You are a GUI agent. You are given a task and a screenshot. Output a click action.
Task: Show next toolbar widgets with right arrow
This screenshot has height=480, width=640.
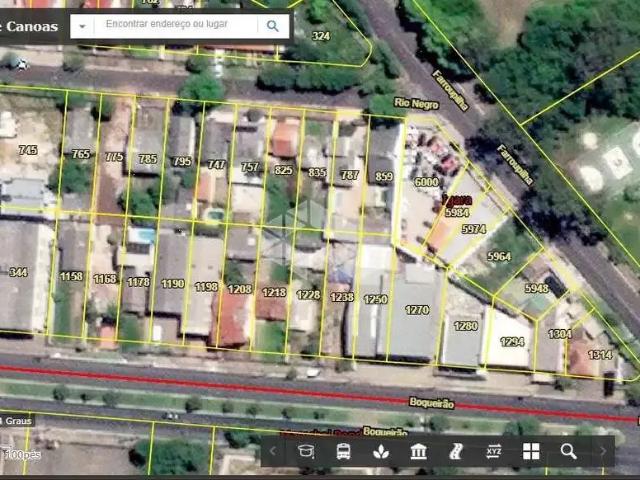pyautogui.click(x=603, y=451)
